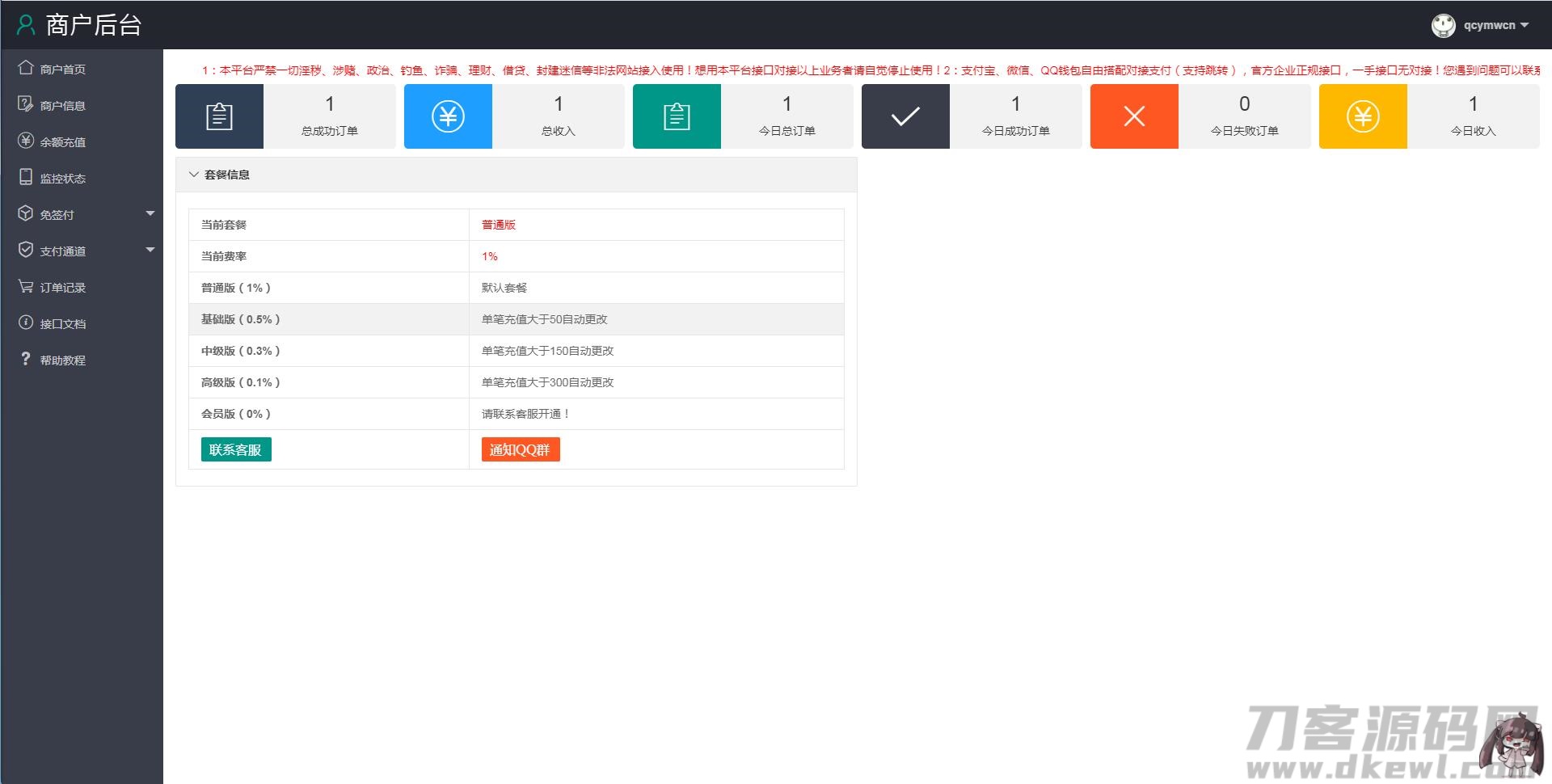Click the blue ¥ total income icon
Screen dimensions: 1552x784
pyautogui.click(x=447, y=116)
